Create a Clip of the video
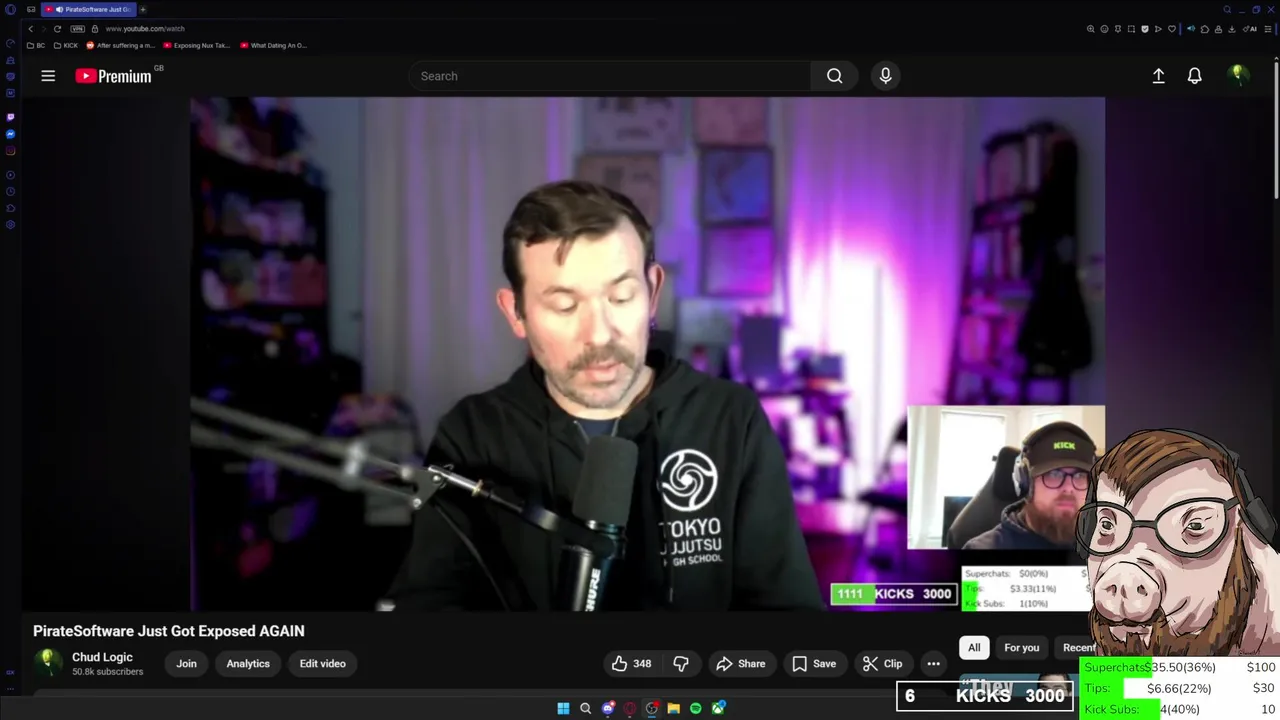Image resolution: width=1280 pixels, height=720 pixels. tap(882, 664)
